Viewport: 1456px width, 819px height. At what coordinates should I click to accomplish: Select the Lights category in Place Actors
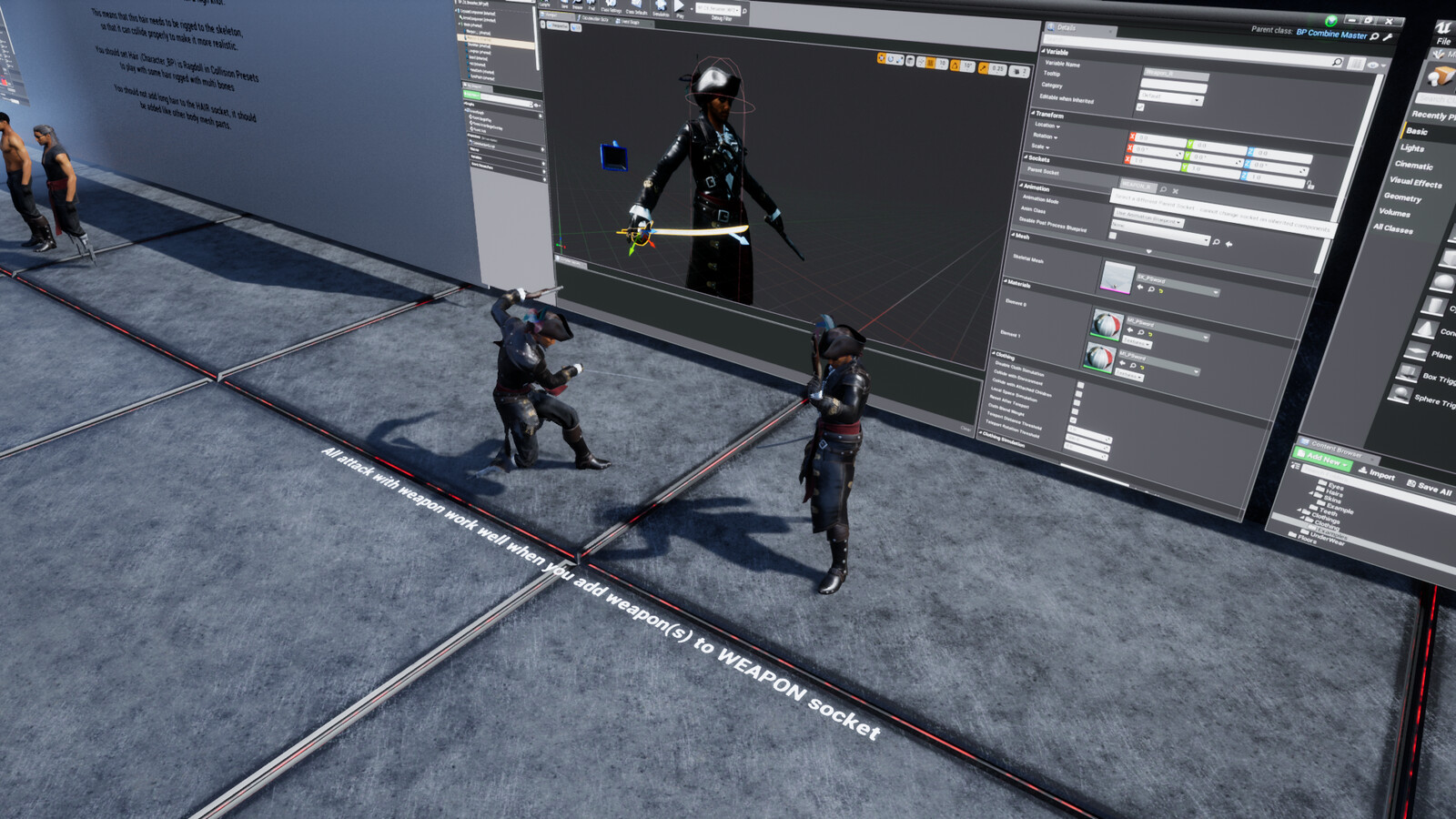coord(1412,148)
